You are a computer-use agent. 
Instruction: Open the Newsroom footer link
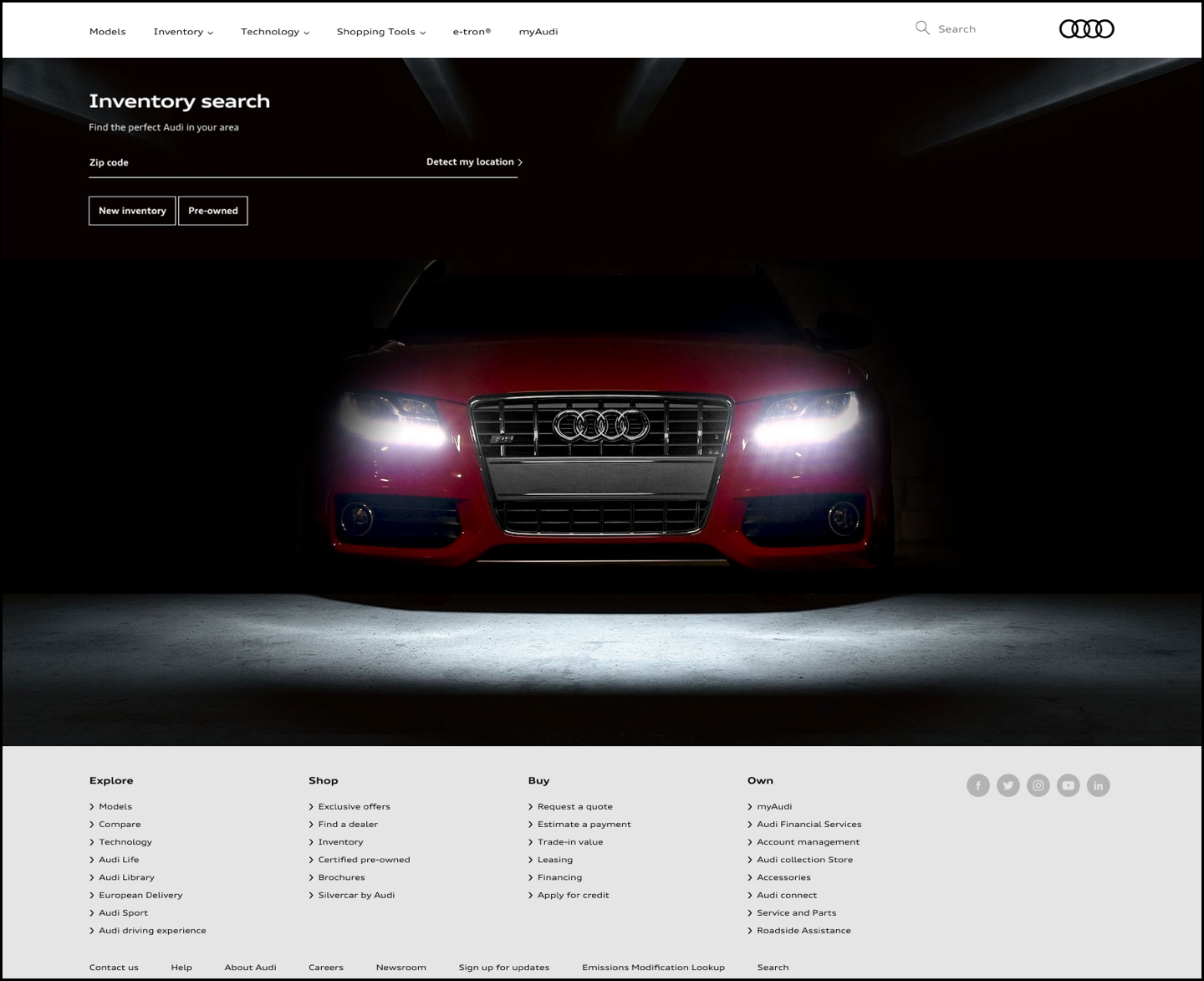pyautogui.click(x=401, y=968)
